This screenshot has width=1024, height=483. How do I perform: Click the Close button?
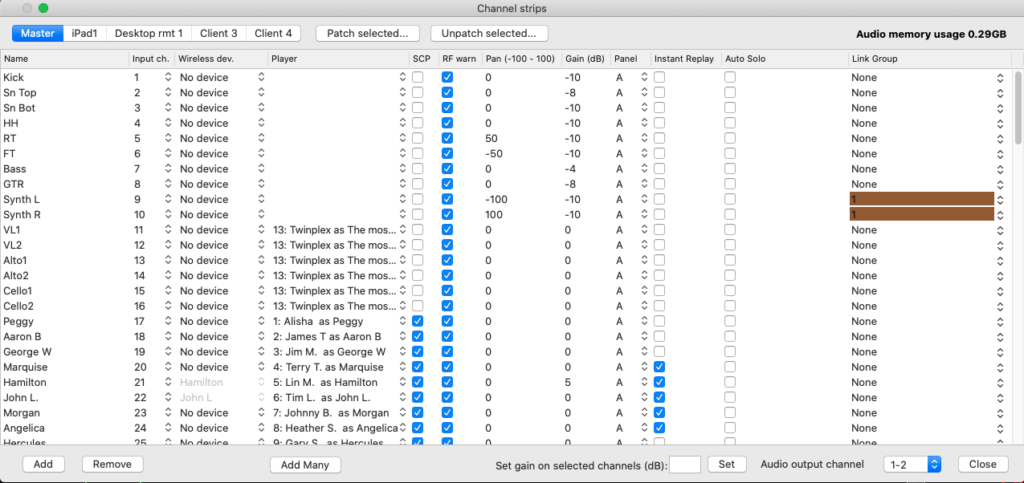(x=982, y=464)
